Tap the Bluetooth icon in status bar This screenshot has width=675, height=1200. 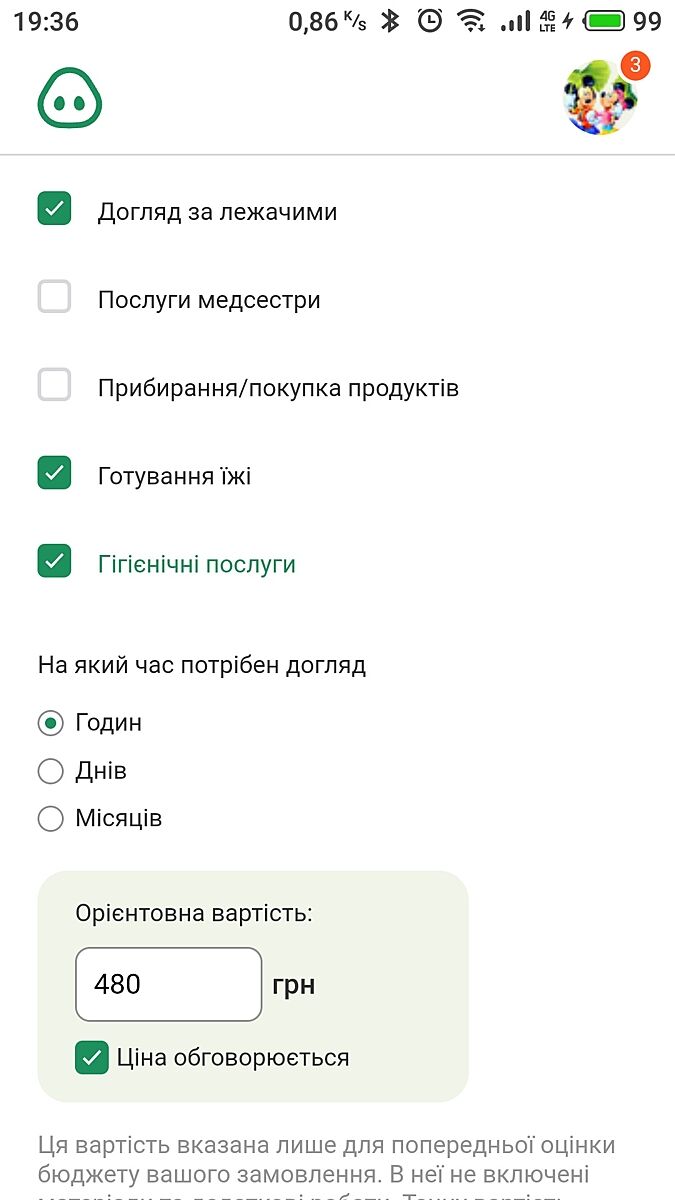point(391,21)
